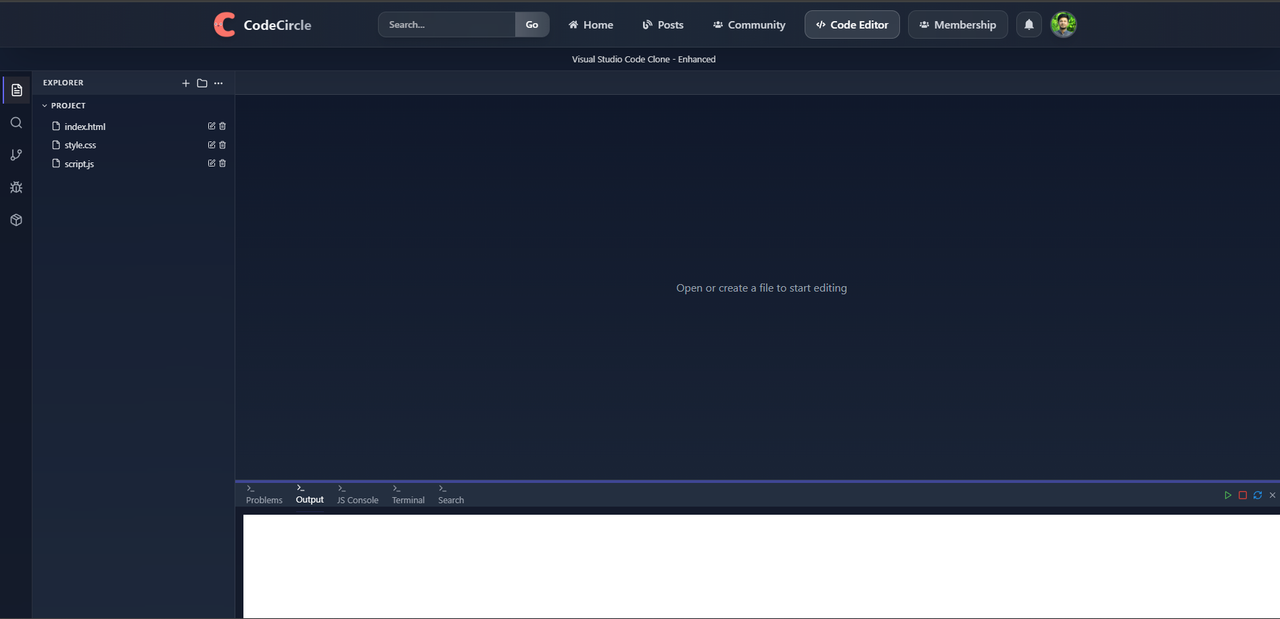Switch to the Problems tab
This screenshot has width=1280, height=619.
[264, 494]
